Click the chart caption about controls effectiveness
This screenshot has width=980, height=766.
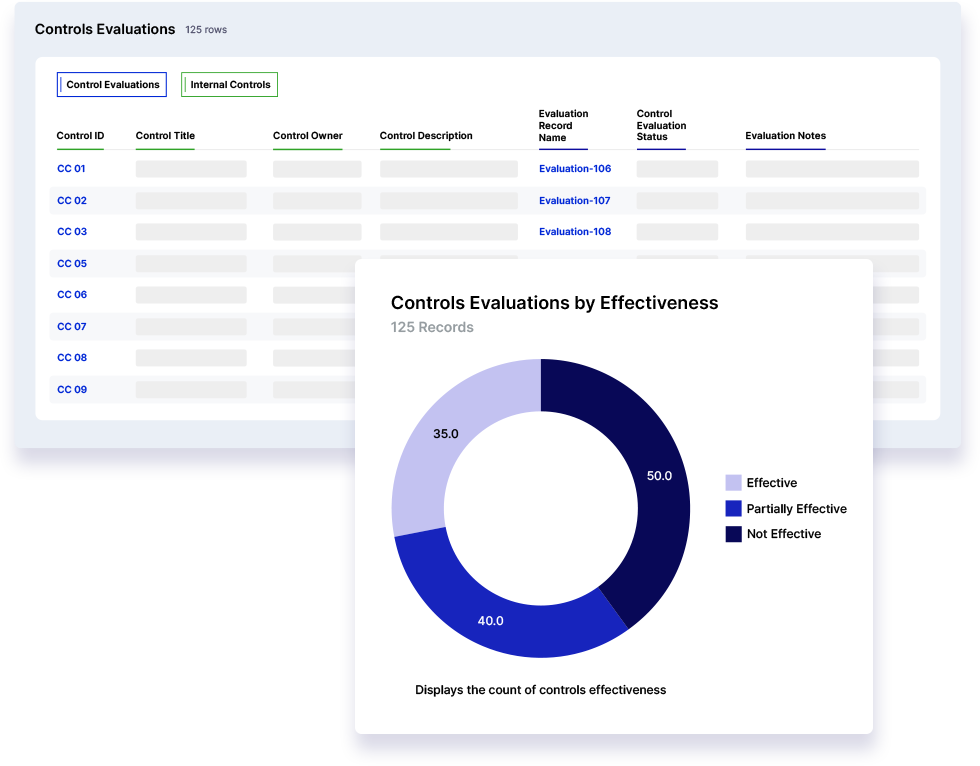[541, 690]
